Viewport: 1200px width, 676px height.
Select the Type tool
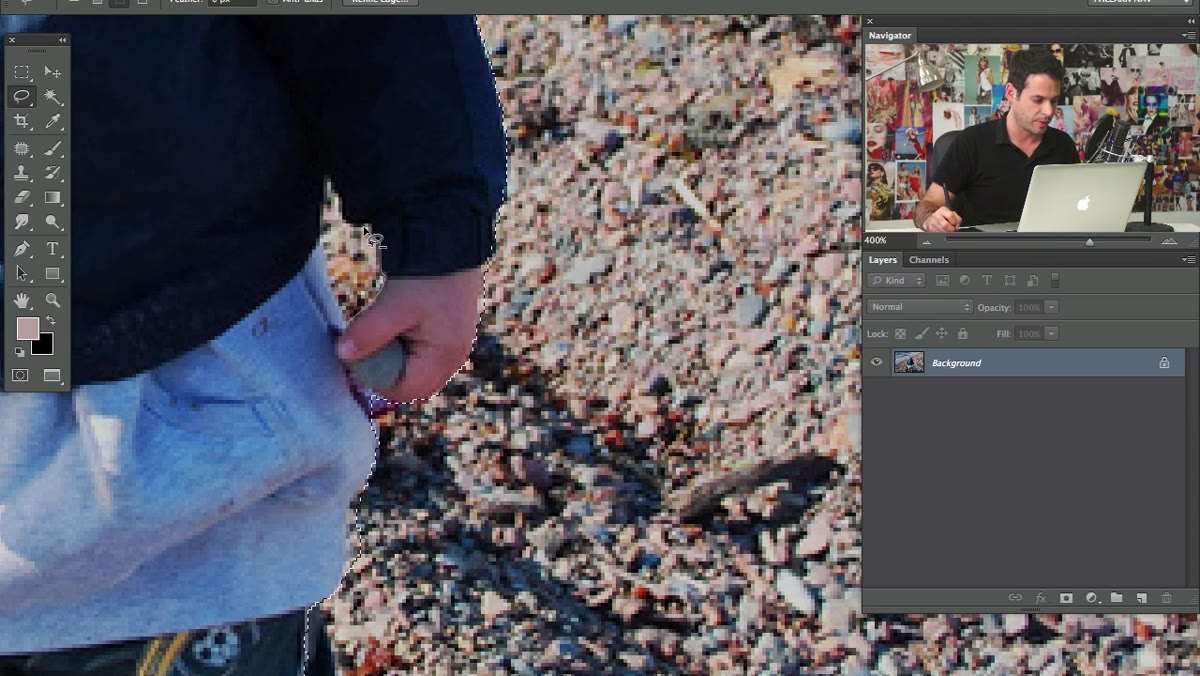pyautogui.click(x=53, y=249)
